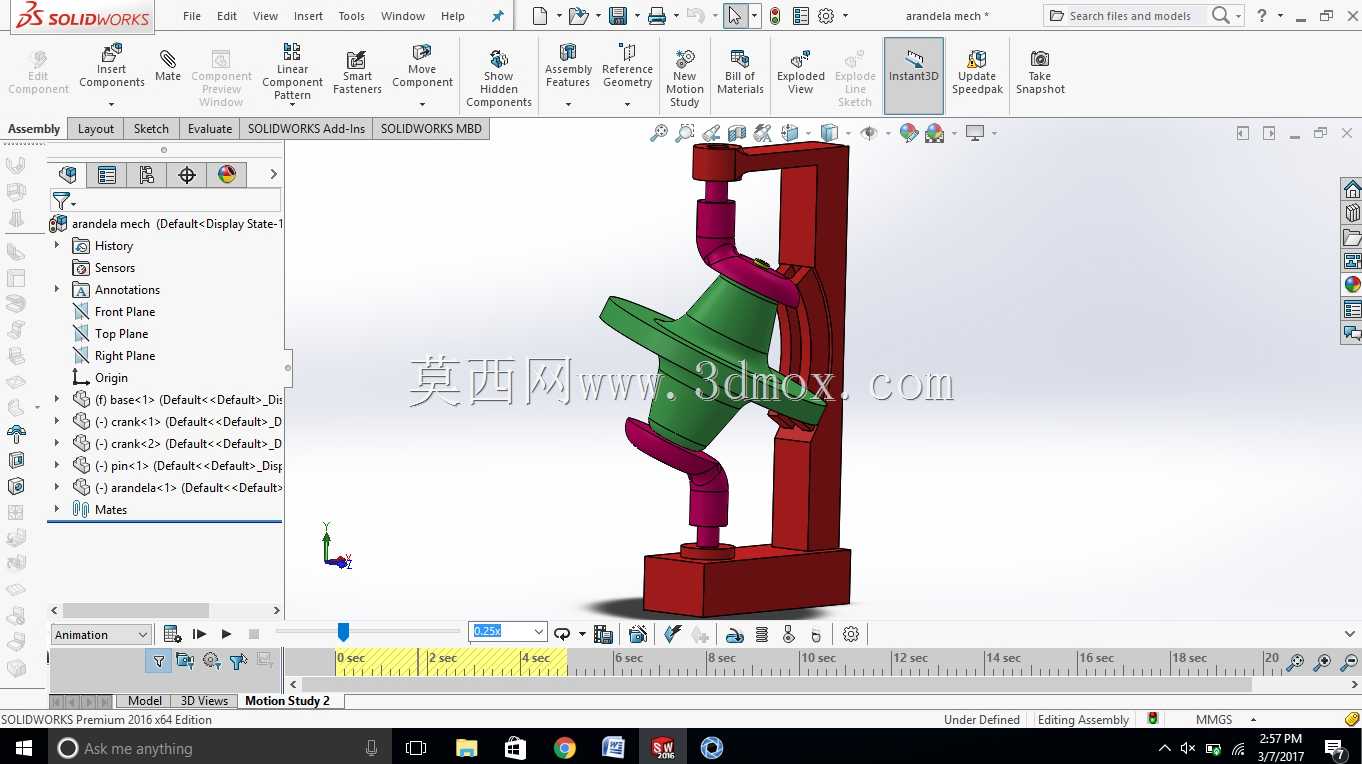
Task: Toggle Instant3D mode
Action: tap(914, 76)
